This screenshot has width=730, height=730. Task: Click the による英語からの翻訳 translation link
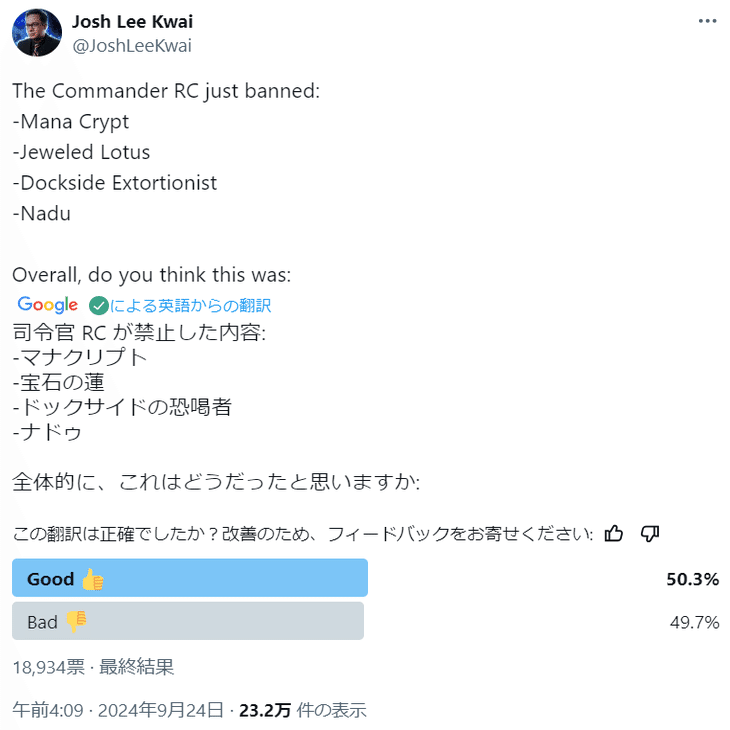pos(190,305)
